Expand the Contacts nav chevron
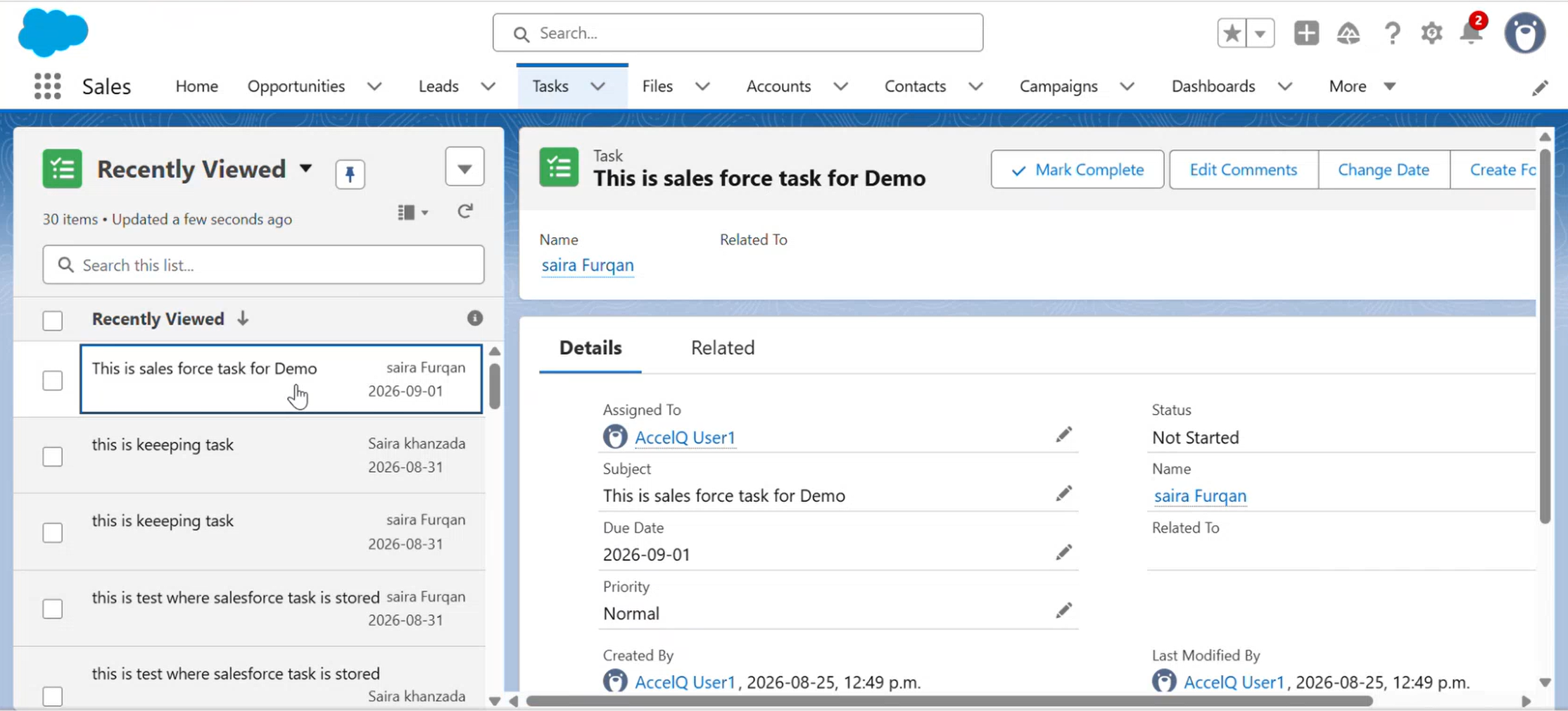 [x=975, y=87]
